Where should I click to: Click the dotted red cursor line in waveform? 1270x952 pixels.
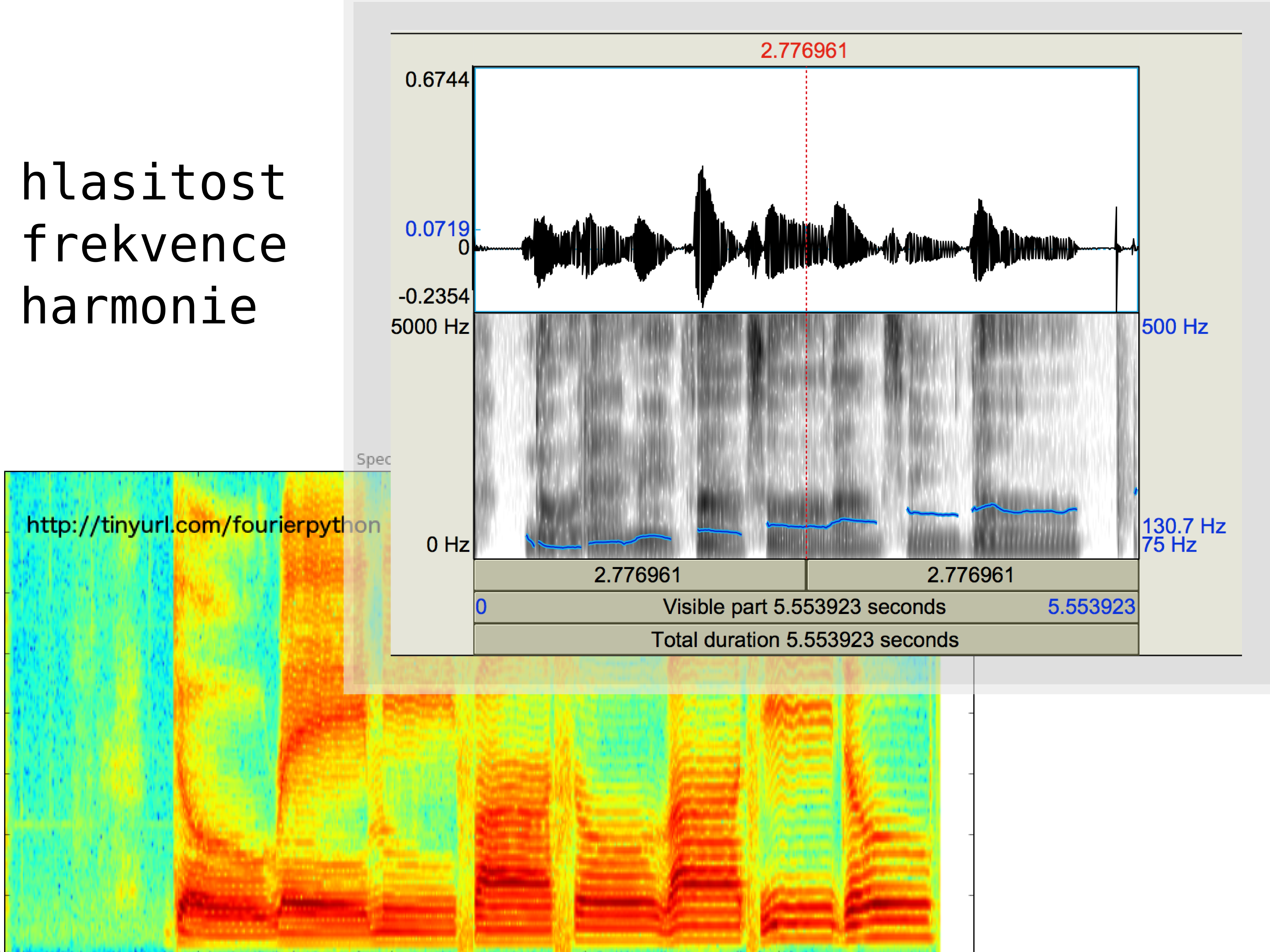click(806, 189)
